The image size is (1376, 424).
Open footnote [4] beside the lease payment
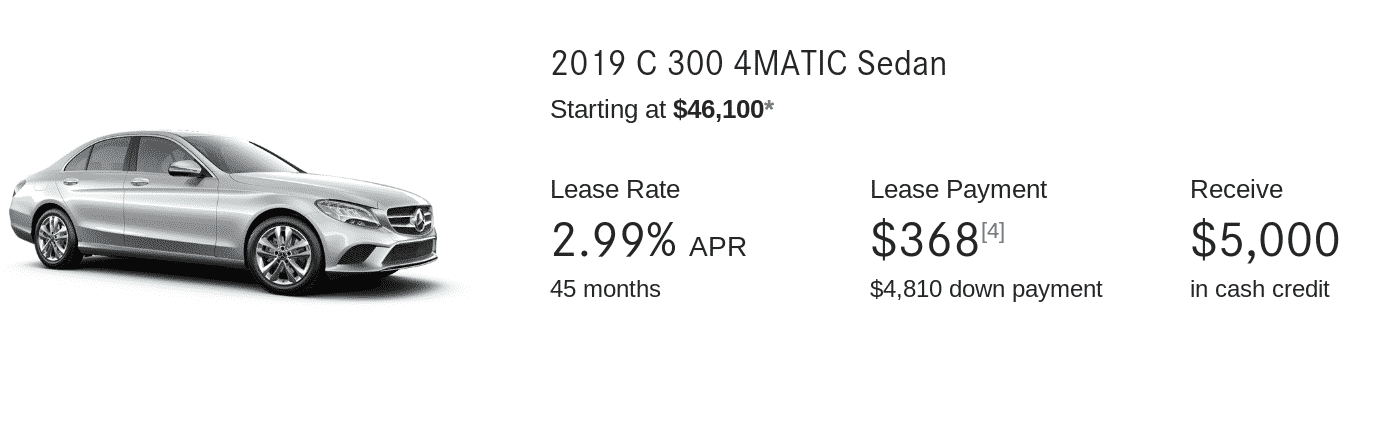pos(992,232)
